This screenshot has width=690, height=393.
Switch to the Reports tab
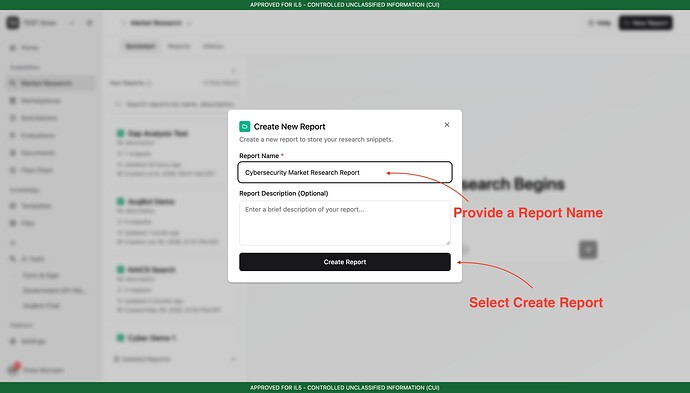[179, 46]
